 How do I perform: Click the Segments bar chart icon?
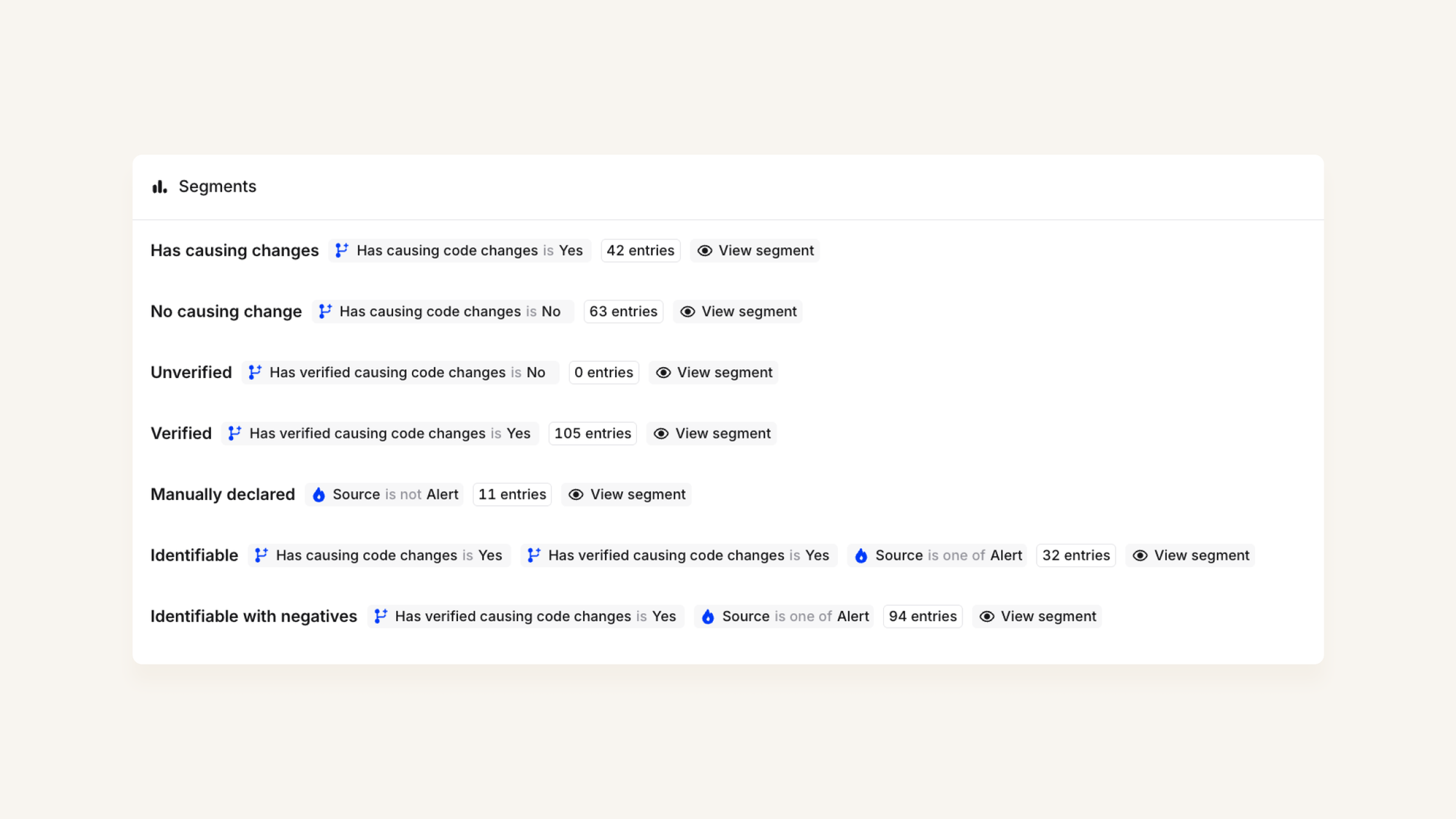[x=159, y=187]
